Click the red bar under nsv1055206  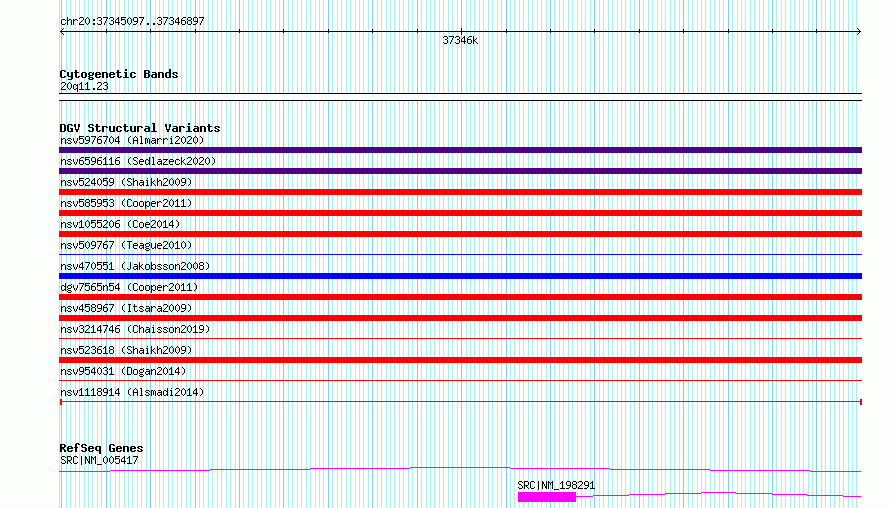[x=460, y=234]
